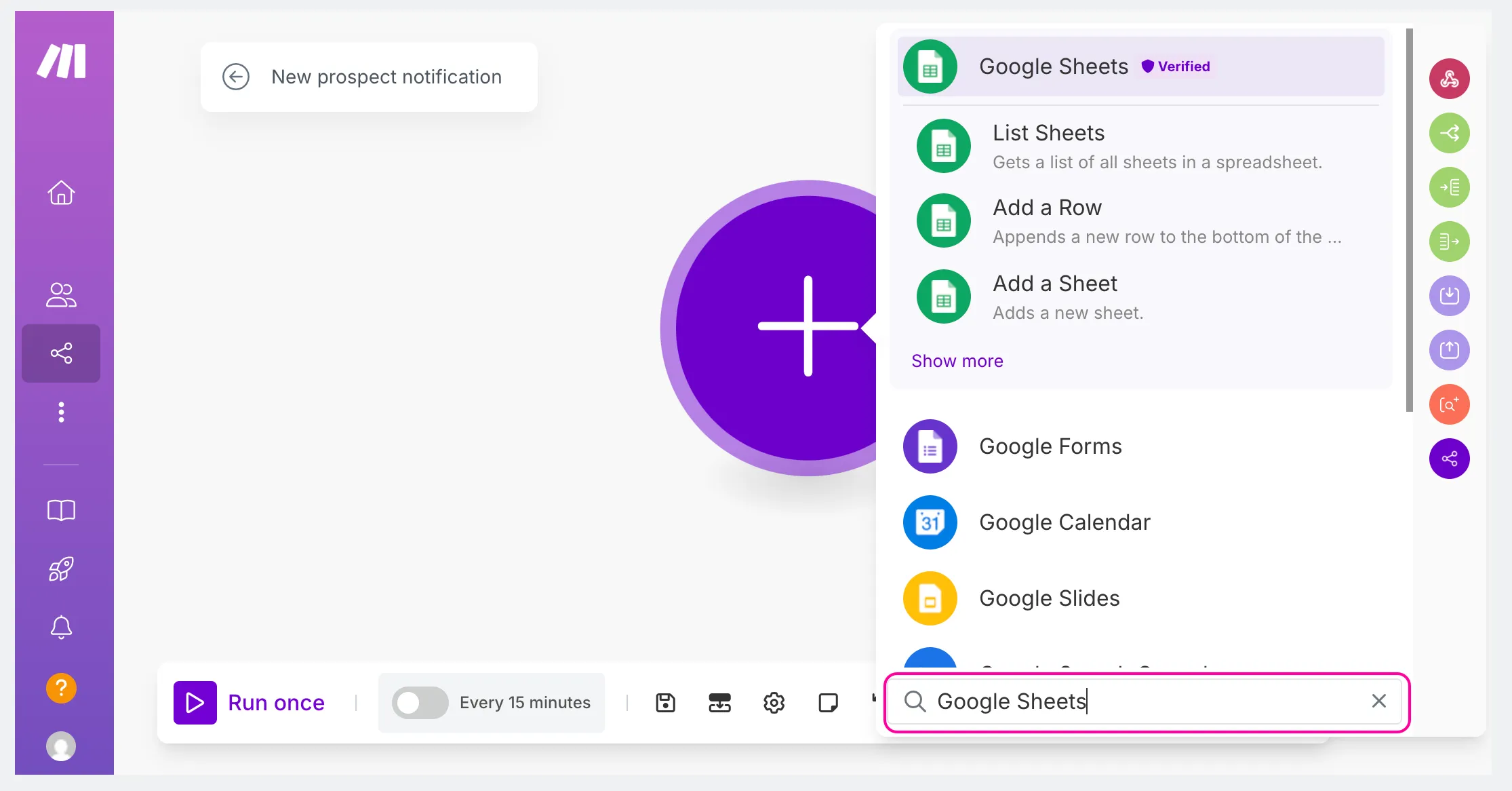Click the Run once play button

pyautogui.click(x=195, y=703)
